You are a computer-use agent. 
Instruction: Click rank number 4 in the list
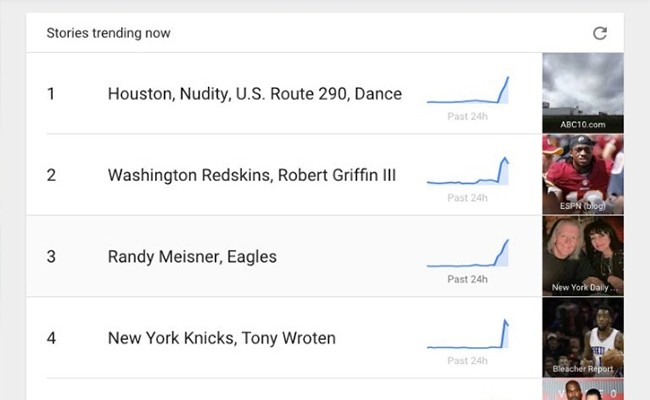click(51, 338)
